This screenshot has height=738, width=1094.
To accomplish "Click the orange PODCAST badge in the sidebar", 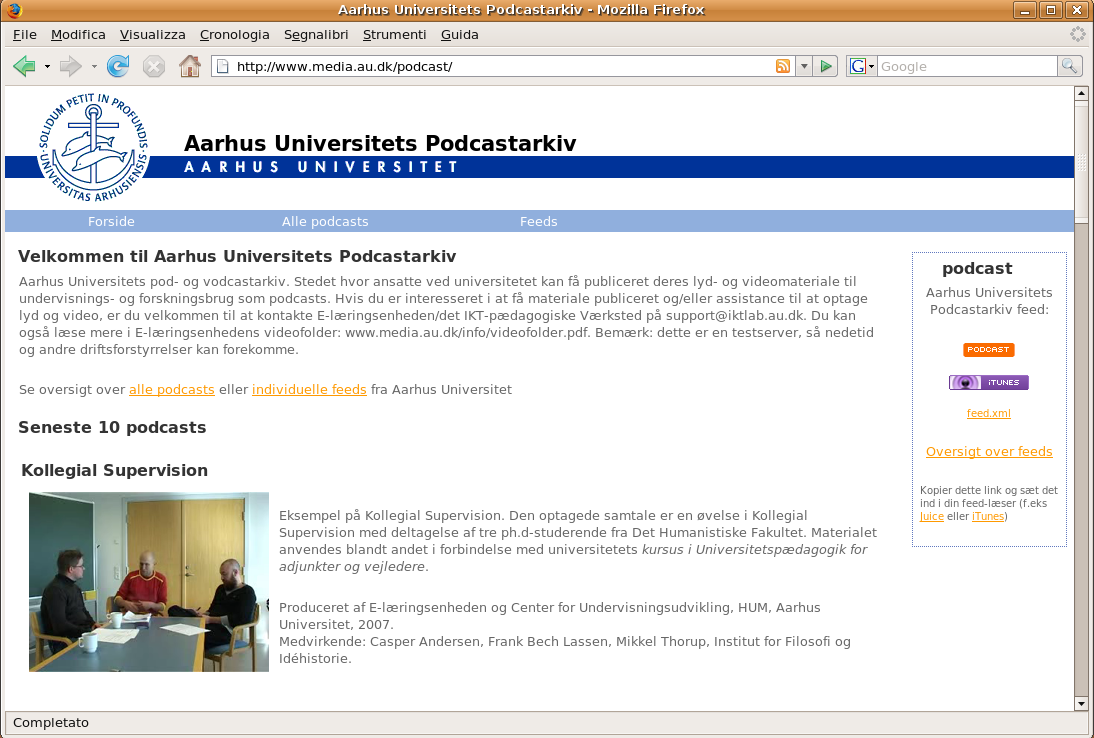I will click(988, 350).
